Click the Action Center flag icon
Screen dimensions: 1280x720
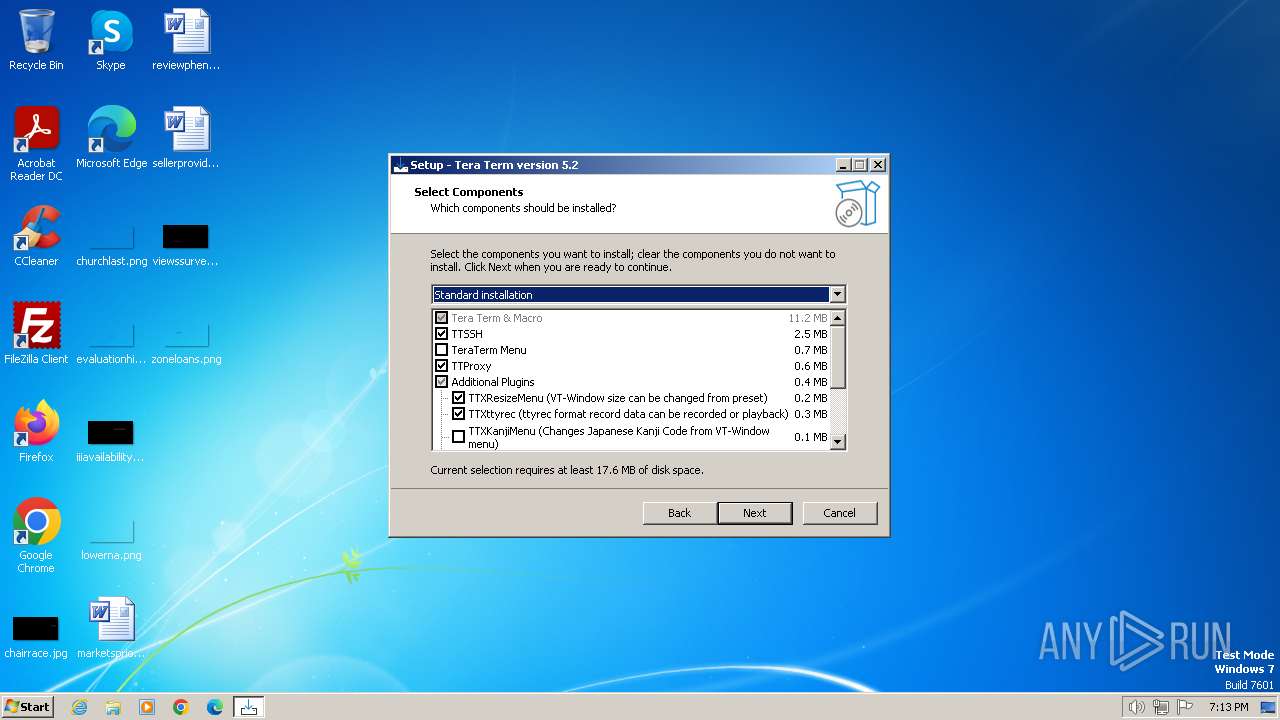click(1185, 707)
